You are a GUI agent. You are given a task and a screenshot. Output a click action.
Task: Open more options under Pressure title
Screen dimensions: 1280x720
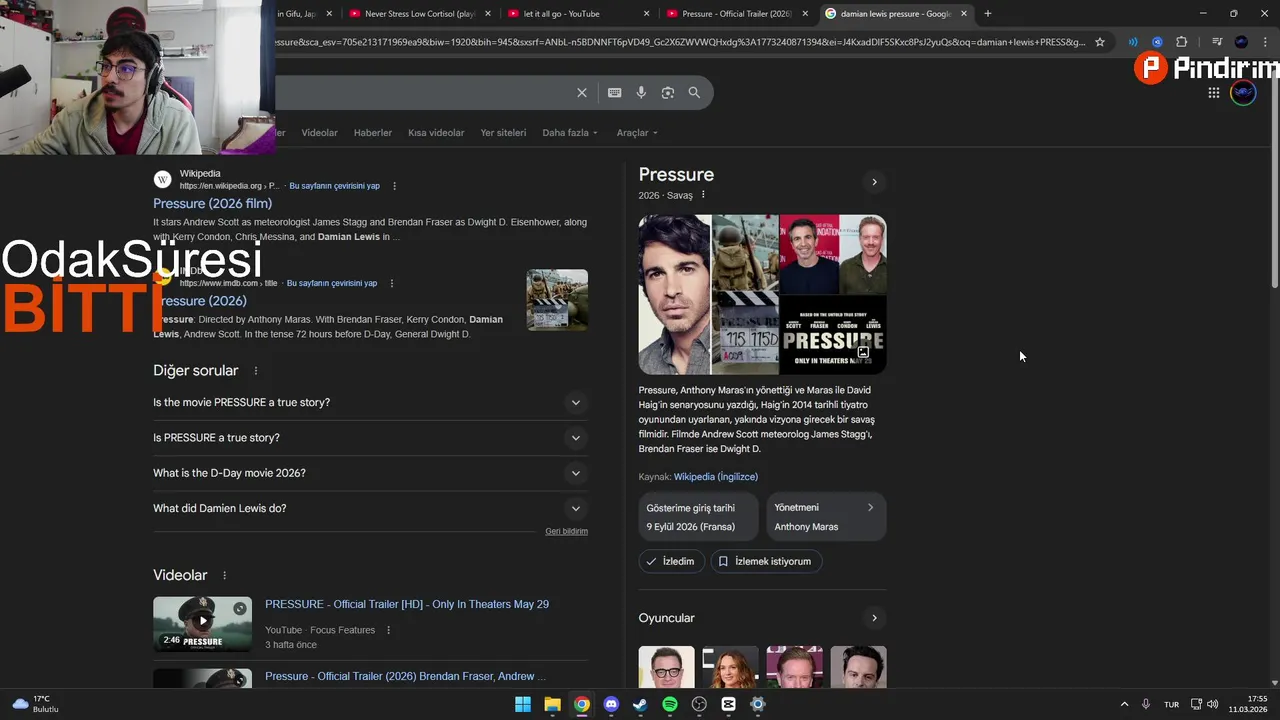703,195
